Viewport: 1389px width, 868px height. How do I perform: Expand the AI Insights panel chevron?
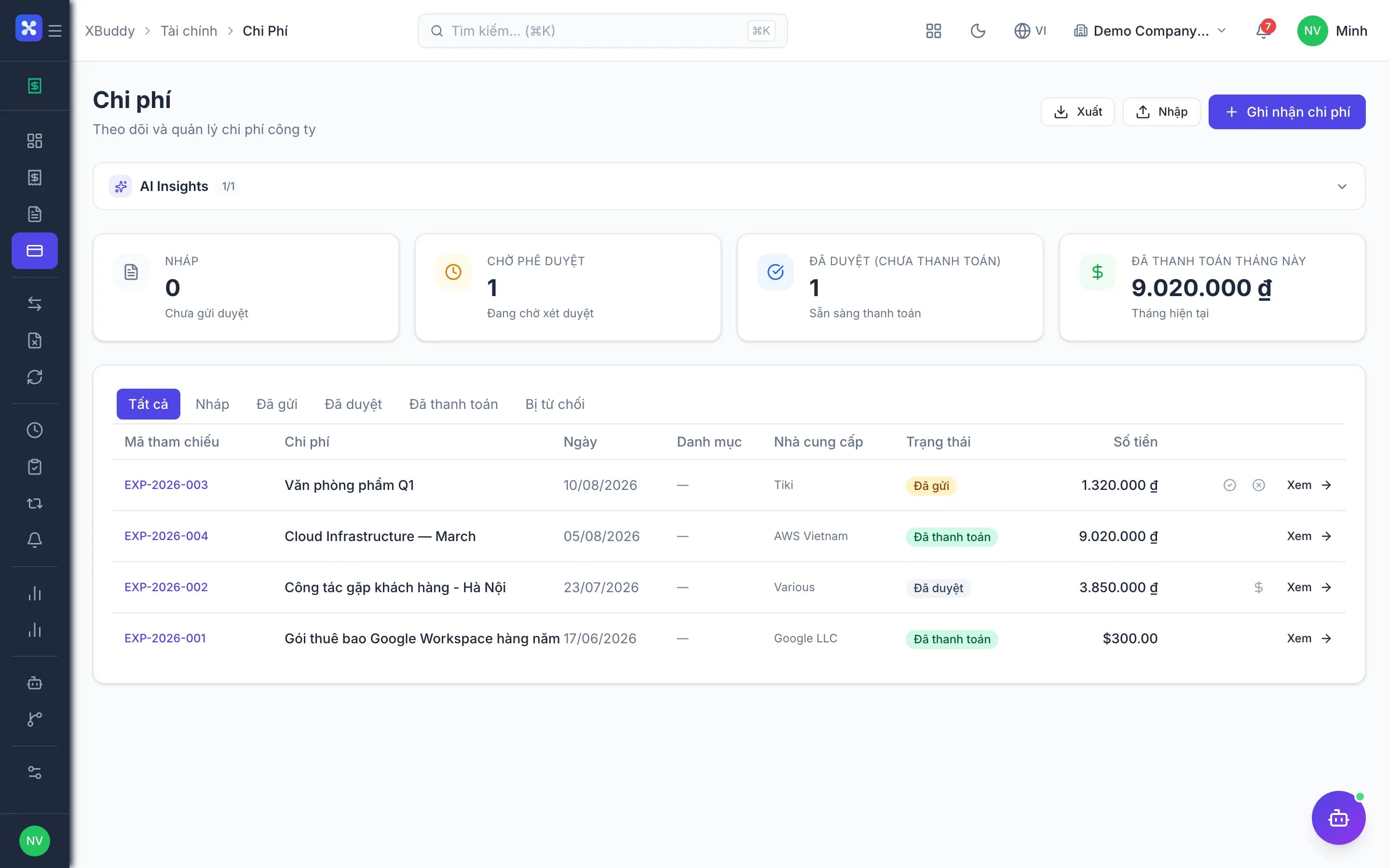[x=1342, y=187]
